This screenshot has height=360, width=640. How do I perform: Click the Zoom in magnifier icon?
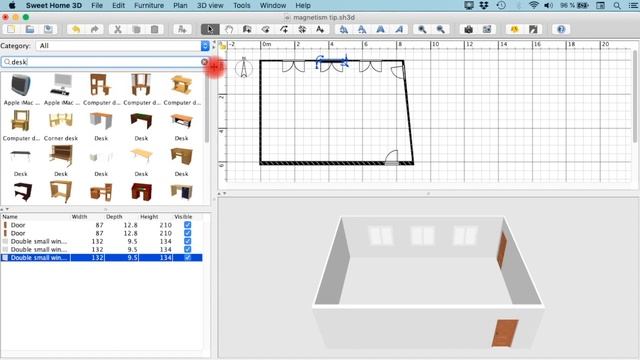coord(422,29)
